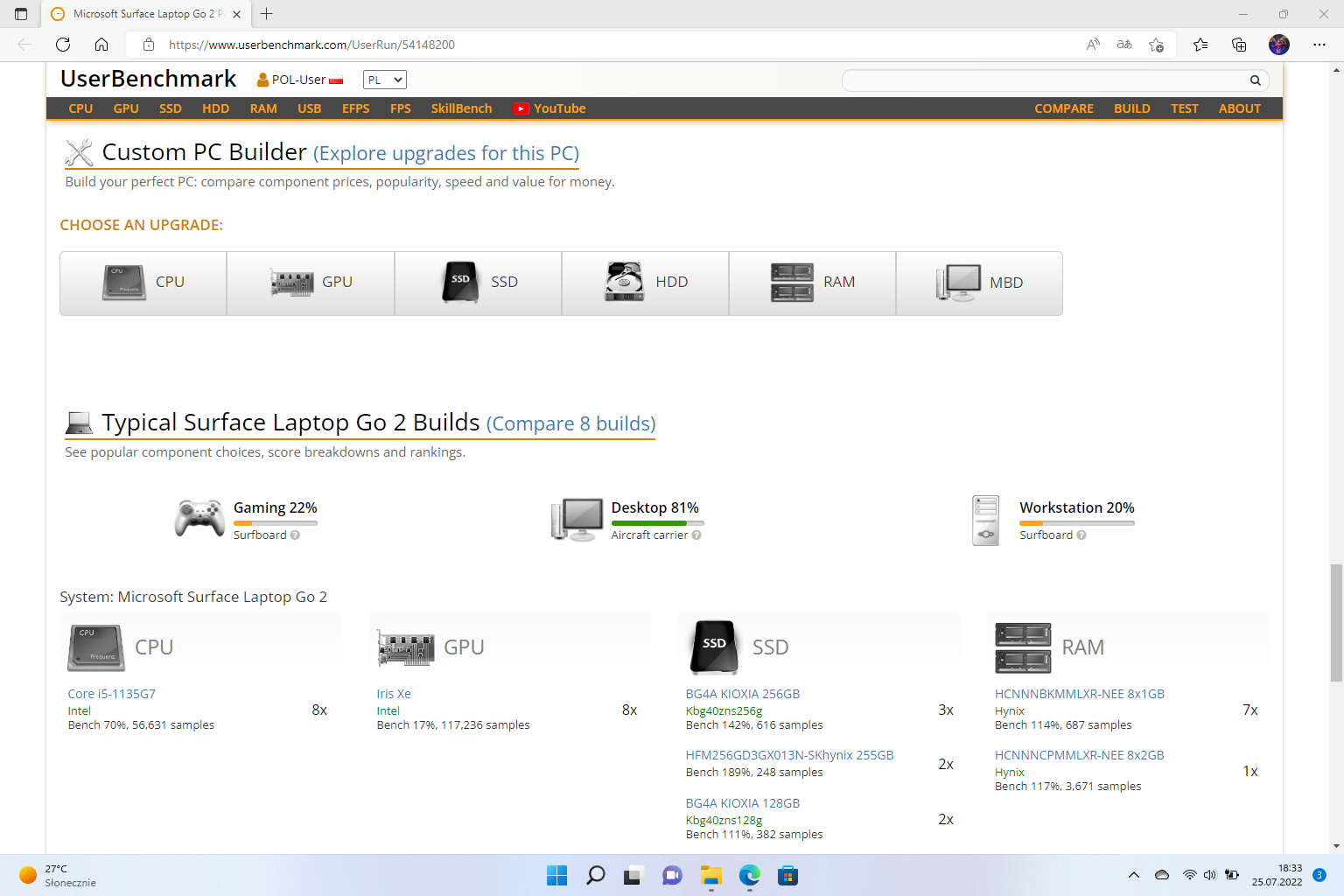Click the Desktop 81% score bar

pyautogui.click(x=655, y=523)
